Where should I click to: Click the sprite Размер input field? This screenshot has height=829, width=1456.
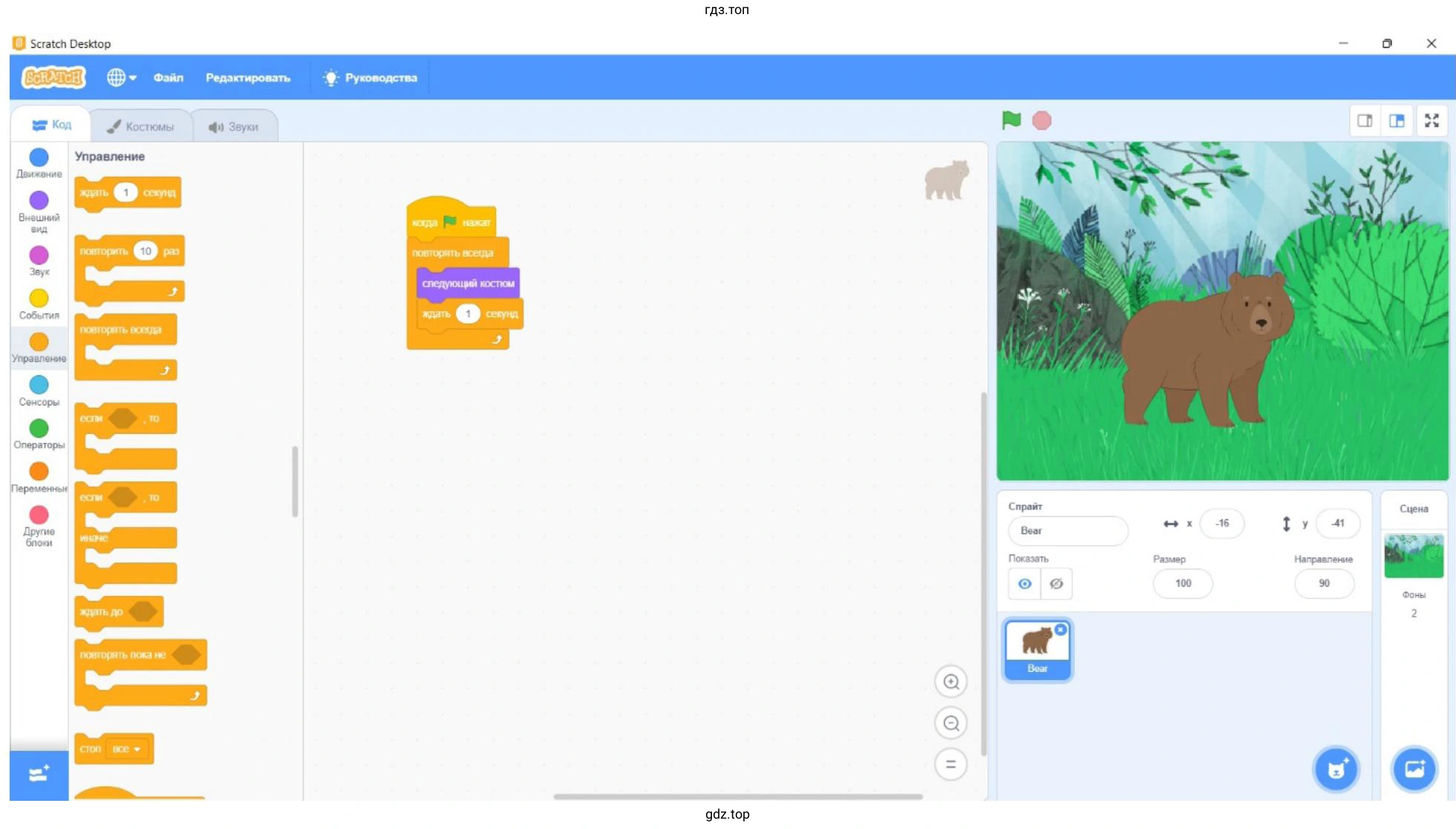(x=1182, y=584)
